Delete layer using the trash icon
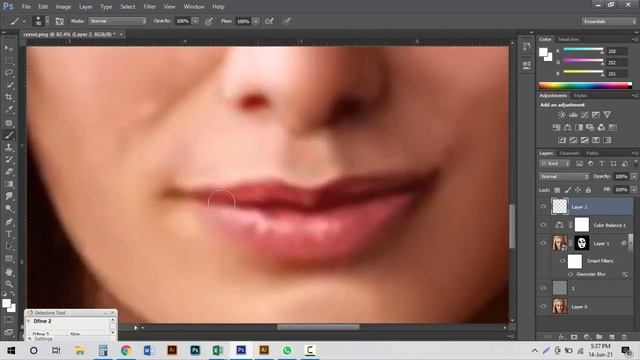 pyautogui.click(x=624, y=337)
